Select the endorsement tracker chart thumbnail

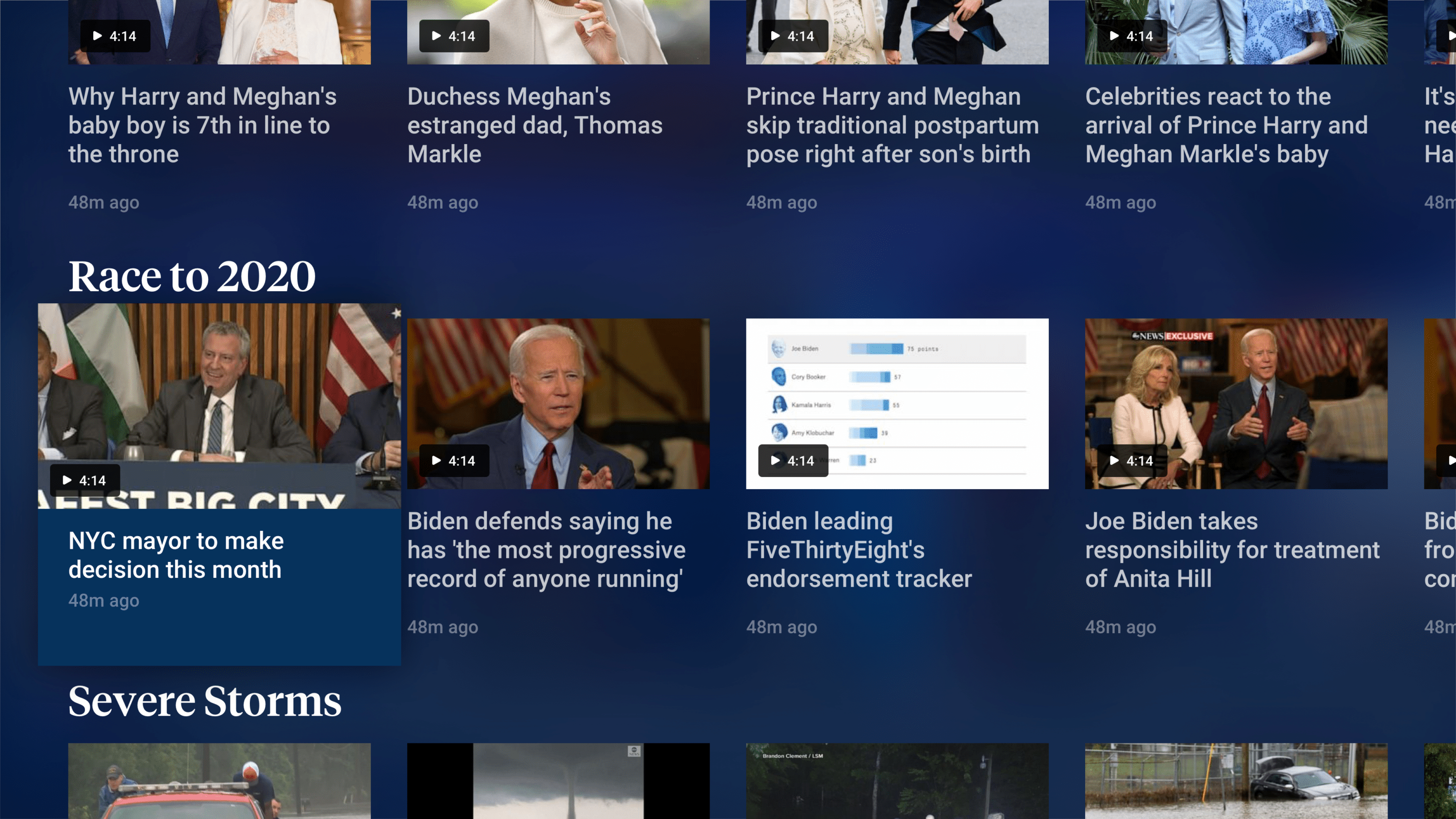point(916,390)
